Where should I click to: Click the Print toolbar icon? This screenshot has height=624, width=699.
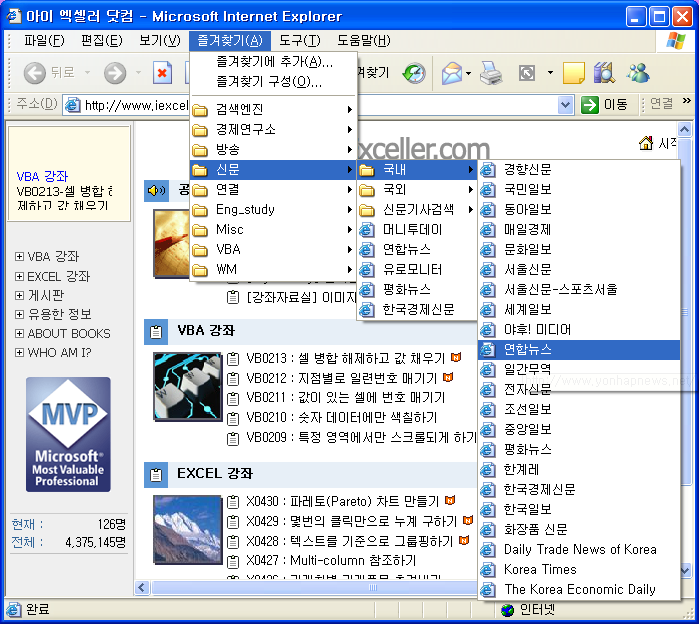click(x=491, y=73)
